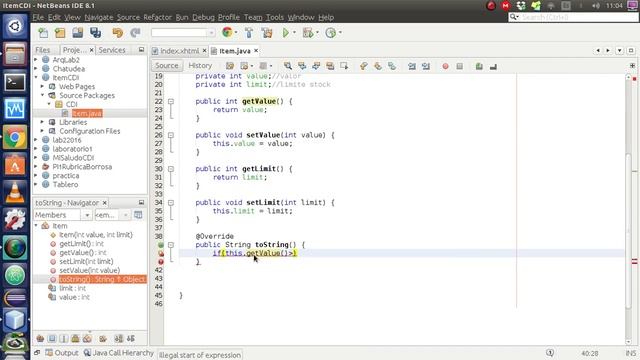Toggle Show Non-Public Members filter
640x360 pixels.
tap(76, 338)
